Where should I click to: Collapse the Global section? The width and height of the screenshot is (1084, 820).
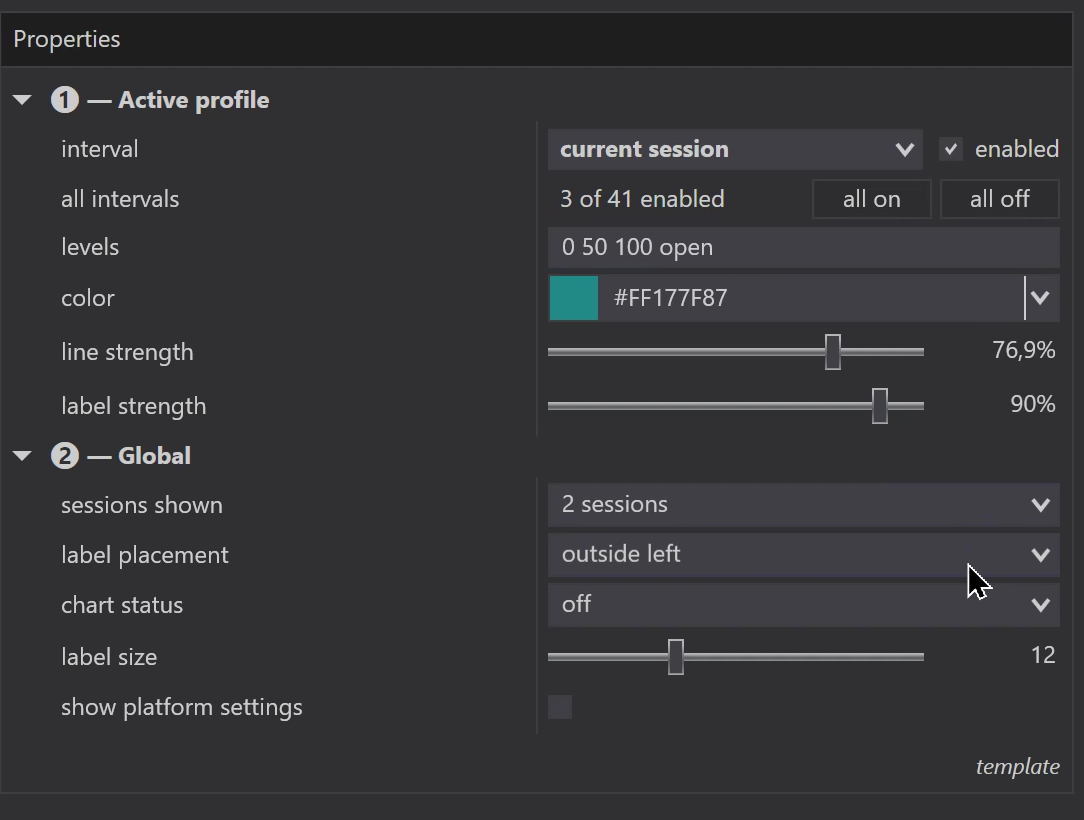[x=22, y=456]
